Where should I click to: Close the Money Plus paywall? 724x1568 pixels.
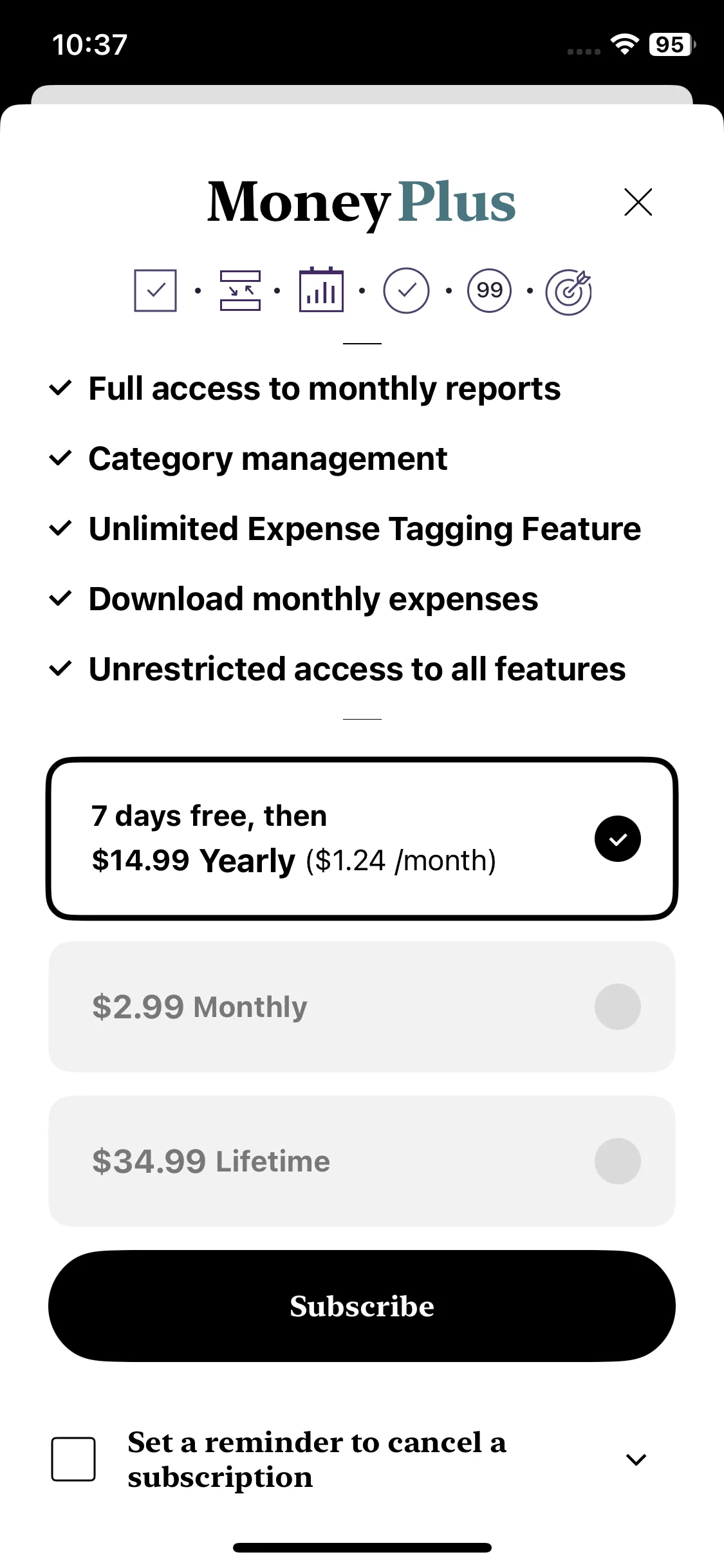[638, 202]
